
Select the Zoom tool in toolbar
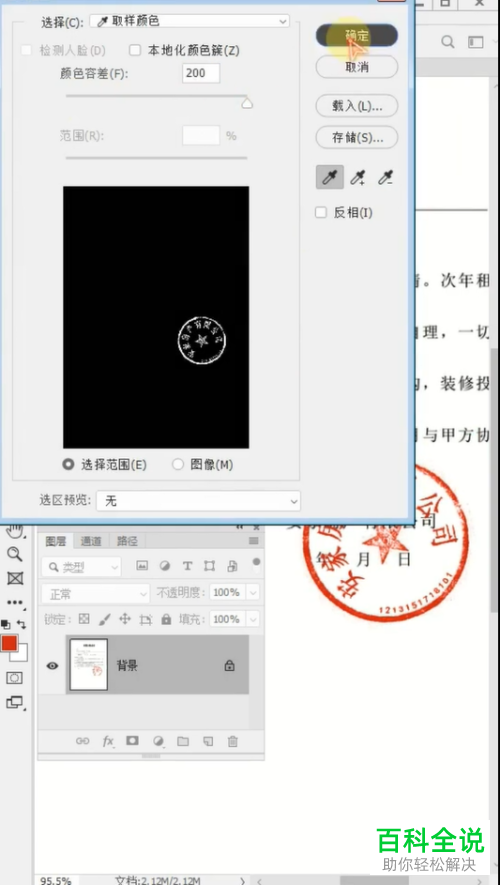click(15, 554)
